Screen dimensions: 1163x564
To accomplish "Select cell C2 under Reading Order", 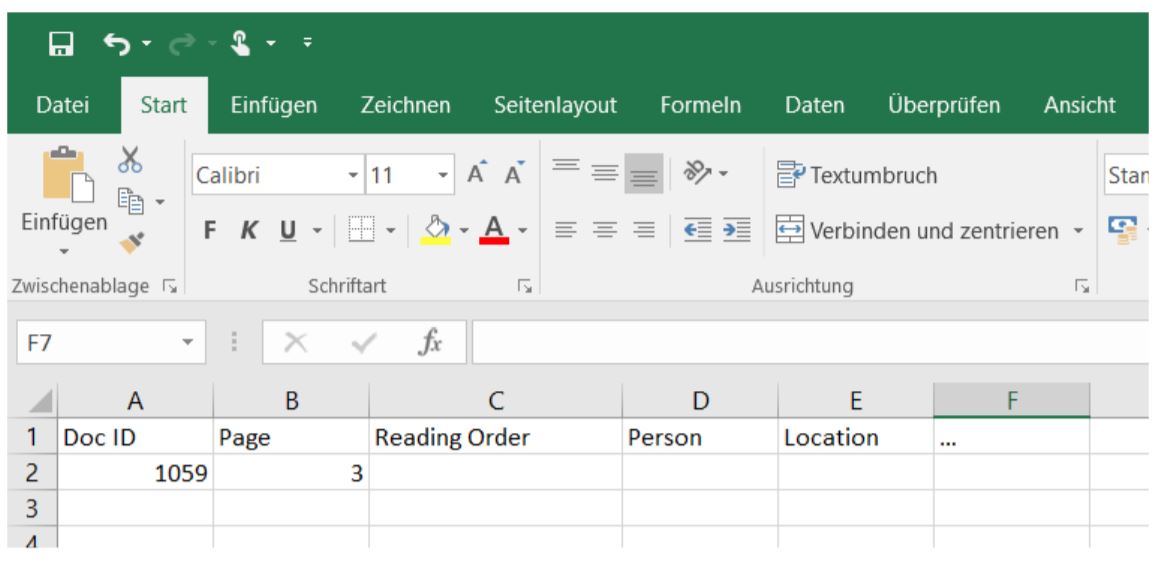I will pos(495,472).
